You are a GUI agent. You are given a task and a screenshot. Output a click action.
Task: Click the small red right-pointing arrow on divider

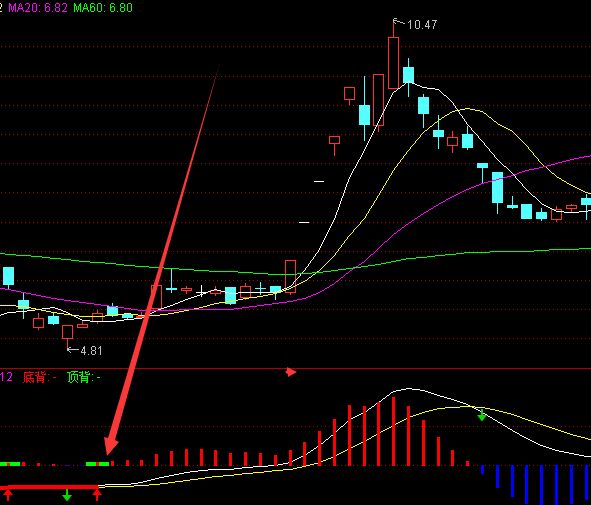[291, 372]
